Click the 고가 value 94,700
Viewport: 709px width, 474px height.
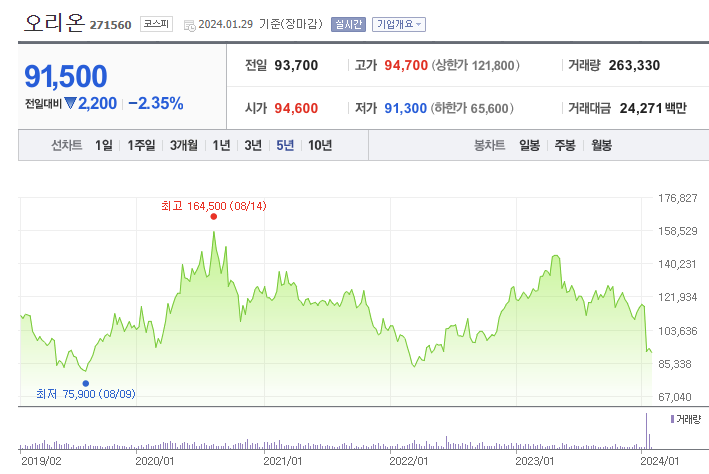[x=406, y=65]
